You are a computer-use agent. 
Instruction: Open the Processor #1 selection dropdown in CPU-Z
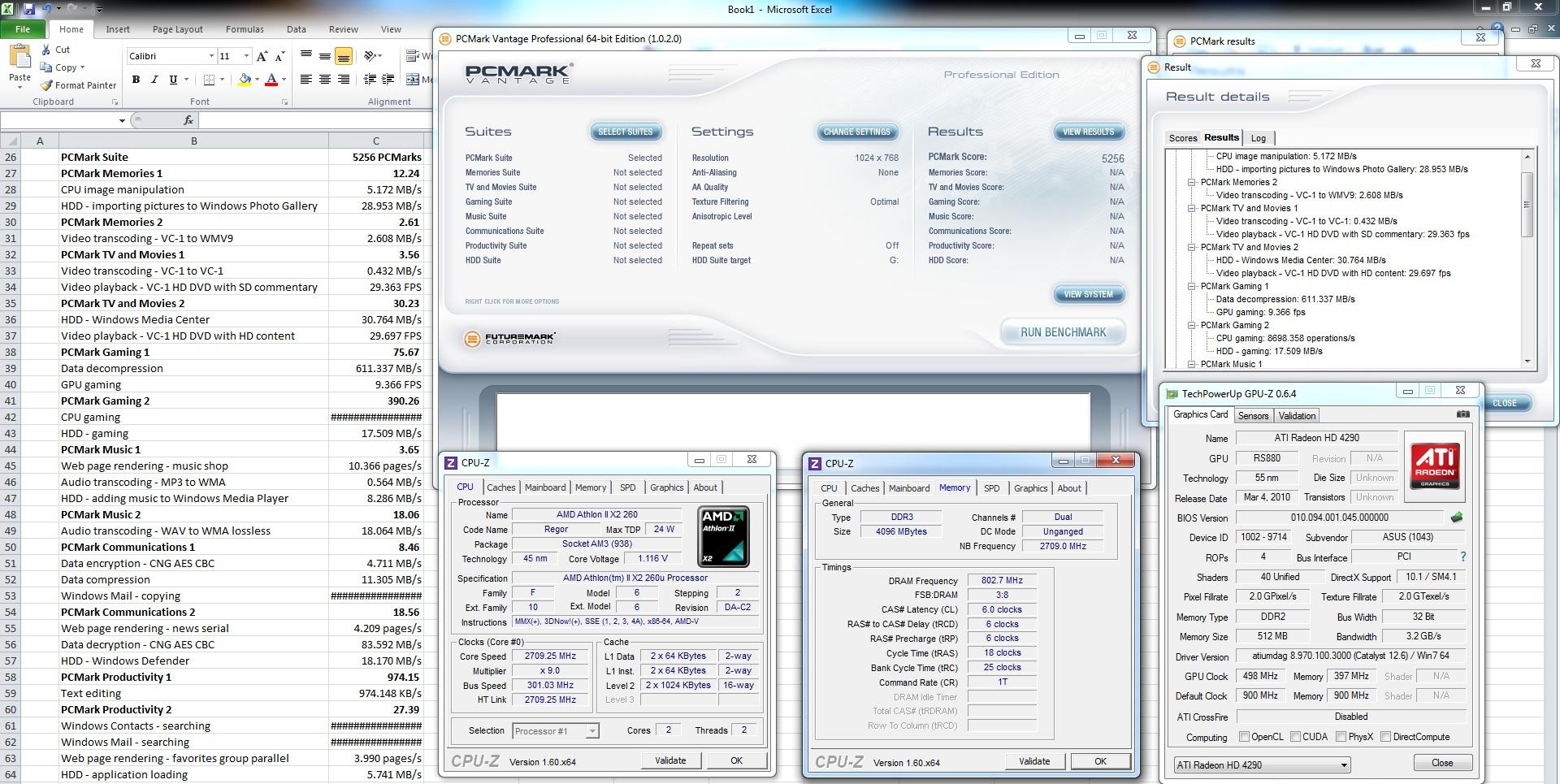555,731
